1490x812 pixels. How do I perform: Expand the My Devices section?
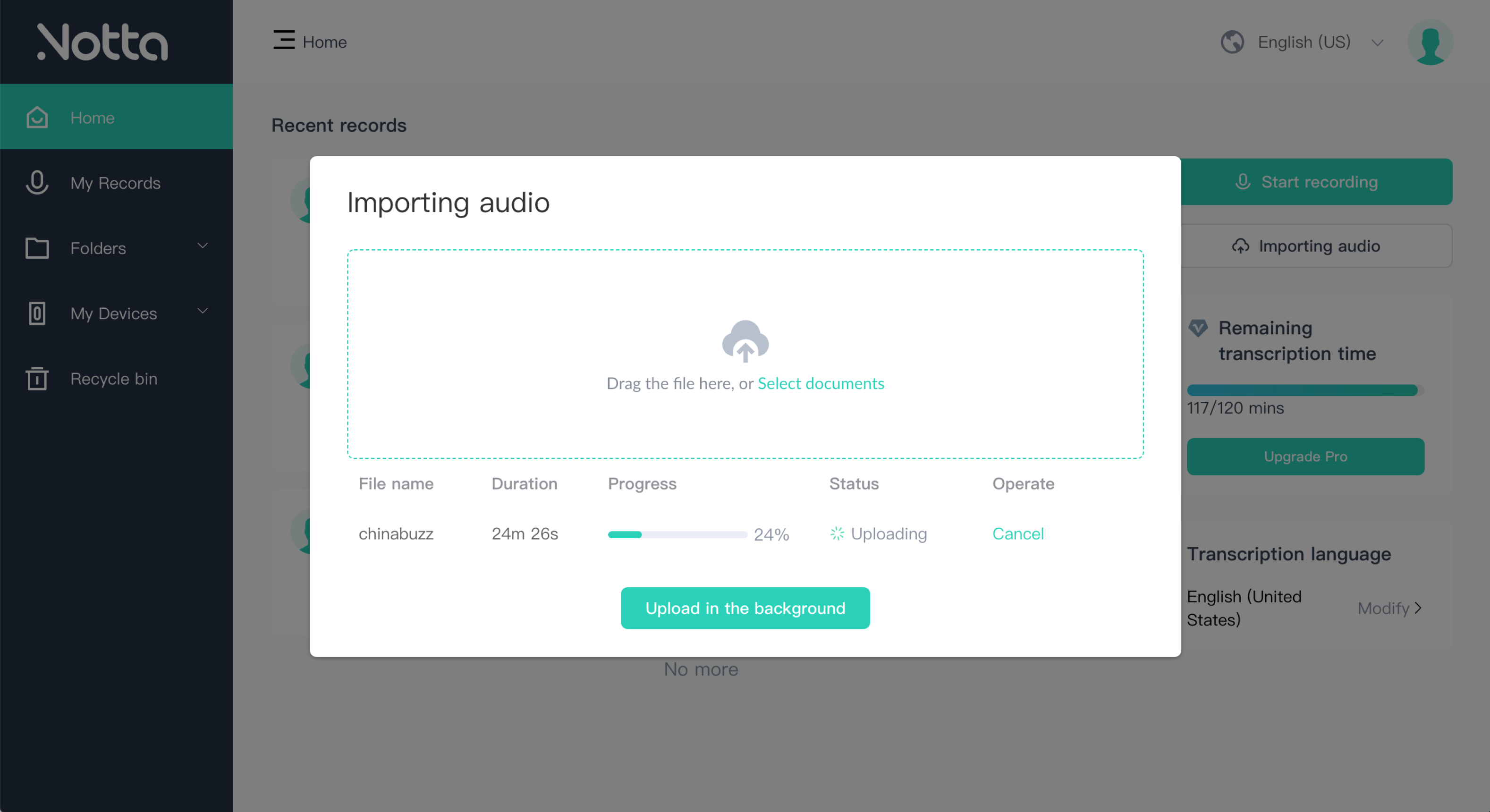click(203, 311)
